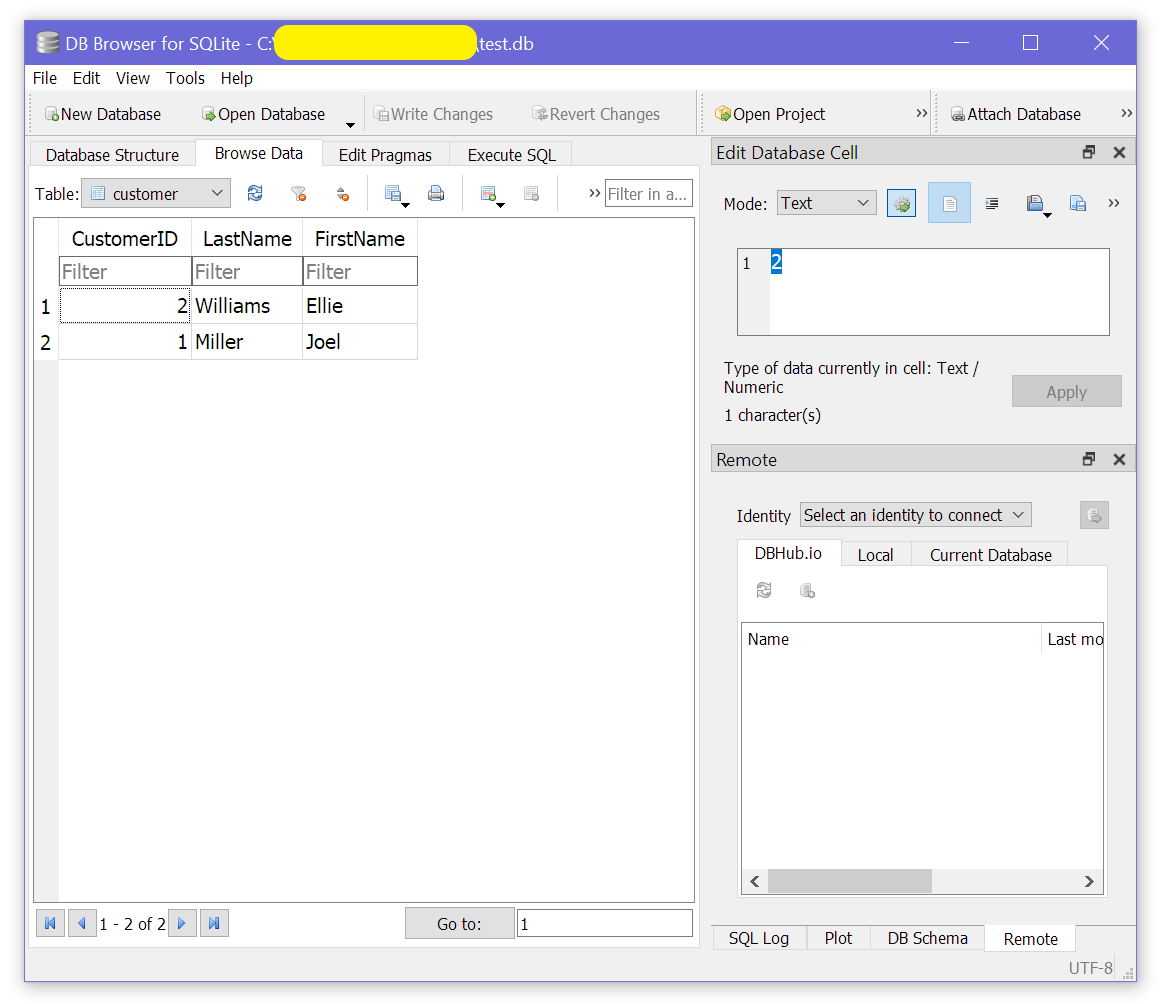Click the upload icon next to Identity
Screen dimensions: 1165x1004
[x=1094, y=516]
